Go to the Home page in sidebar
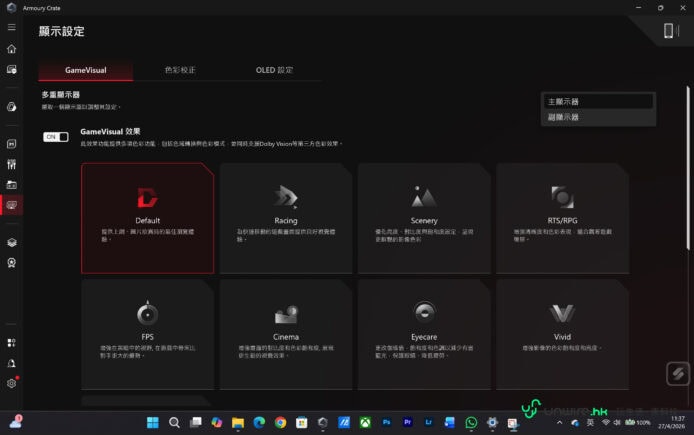 [12, 49]
